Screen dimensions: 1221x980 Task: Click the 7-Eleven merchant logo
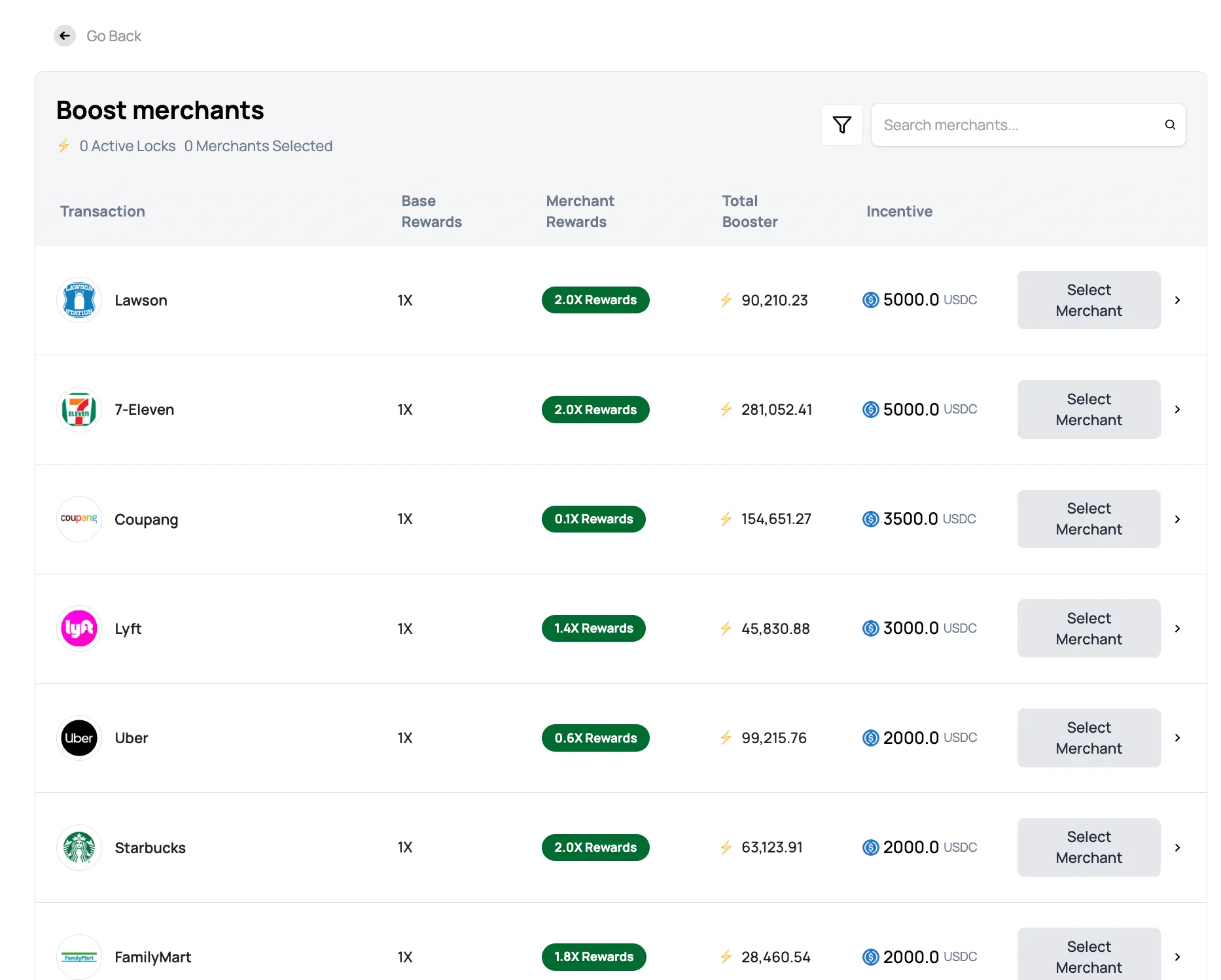click(x=79, y=410)
